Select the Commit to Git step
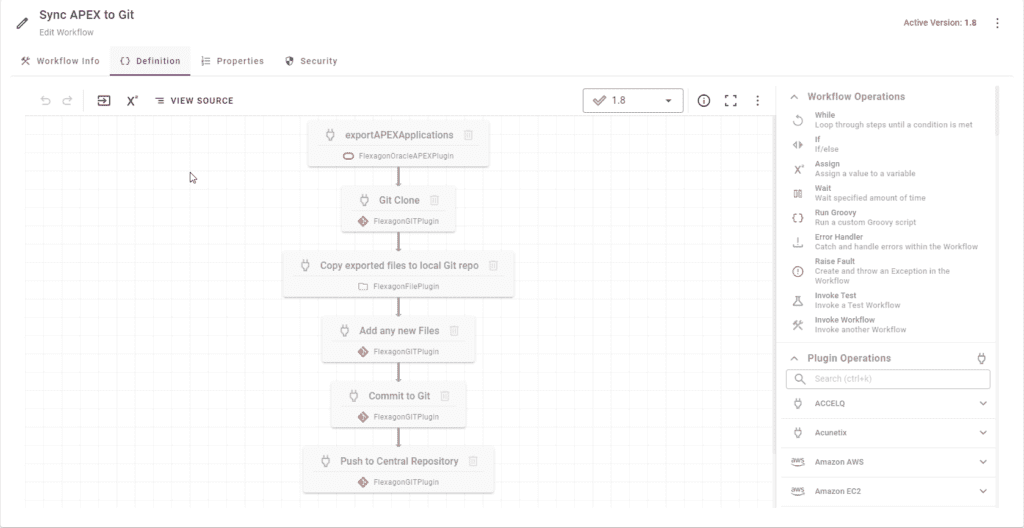The height and width of the screenshot is (528, 1024). (398, 405)
